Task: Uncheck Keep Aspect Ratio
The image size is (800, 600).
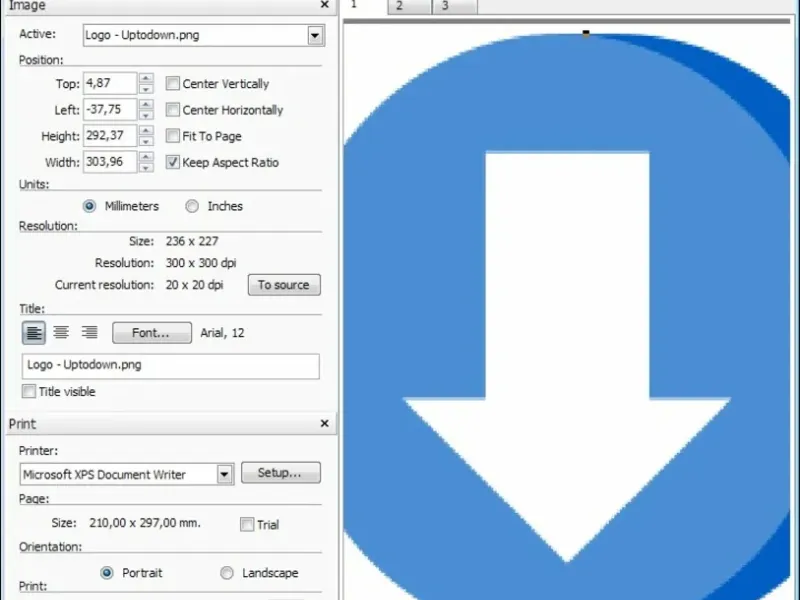Action: [172, 162]
